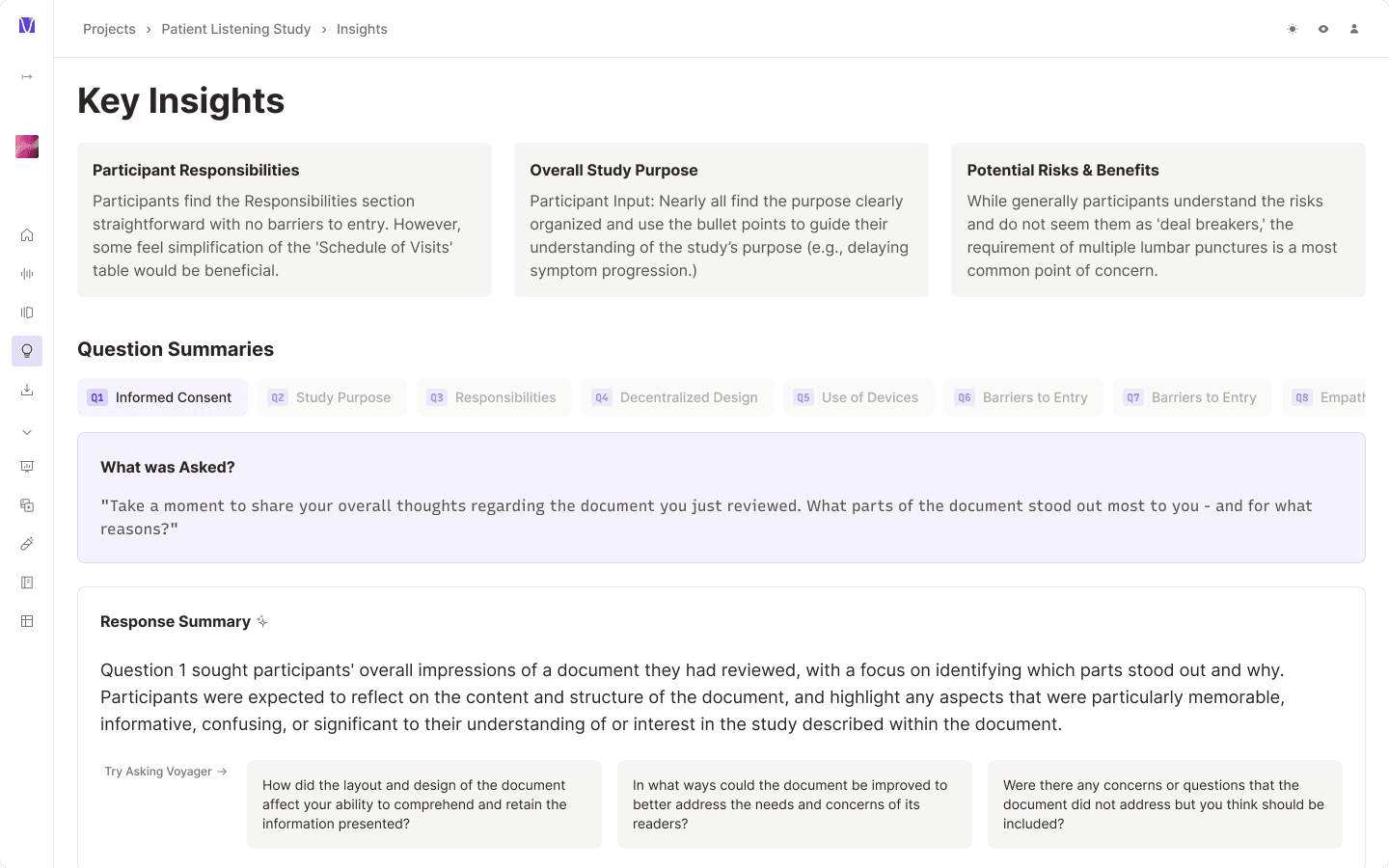Click the project thumbnail in the sidebar
The height and width of the screenshot is (868, 1389).
pyautogui.click(x=26, y=146)
